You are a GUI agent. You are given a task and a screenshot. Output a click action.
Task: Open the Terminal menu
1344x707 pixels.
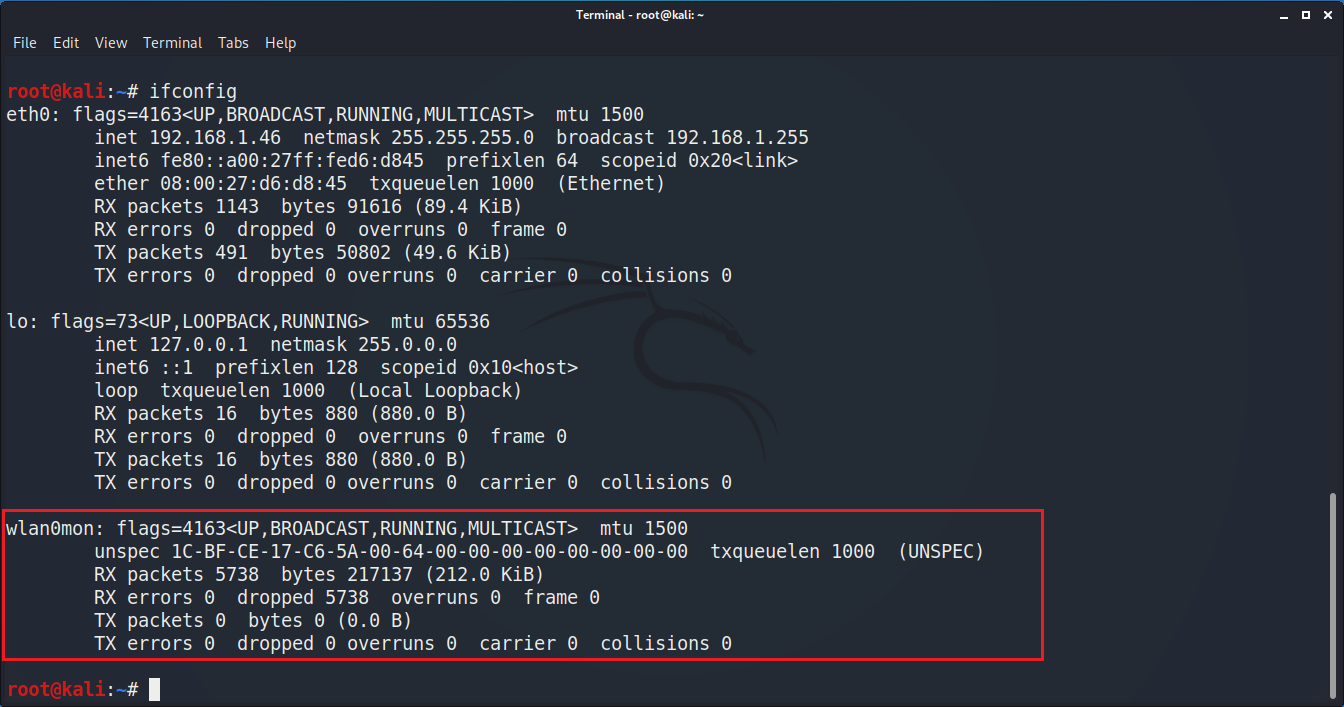point(172,43)
